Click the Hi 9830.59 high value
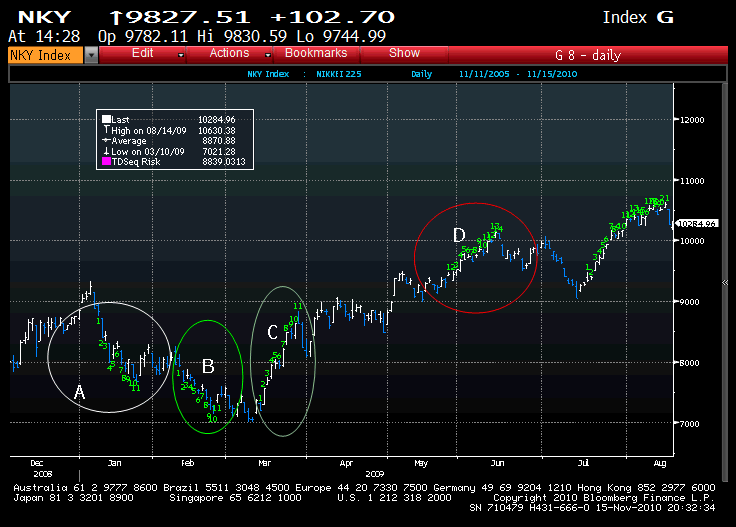736x527 pixels. pyautogui.click(x=242, y=36)
